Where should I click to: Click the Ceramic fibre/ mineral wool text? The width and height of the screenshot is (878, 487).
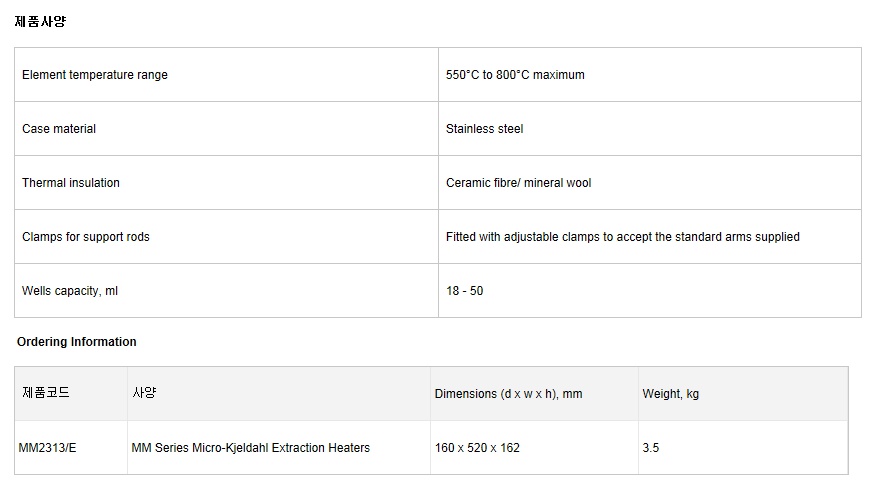coord(519,183)
